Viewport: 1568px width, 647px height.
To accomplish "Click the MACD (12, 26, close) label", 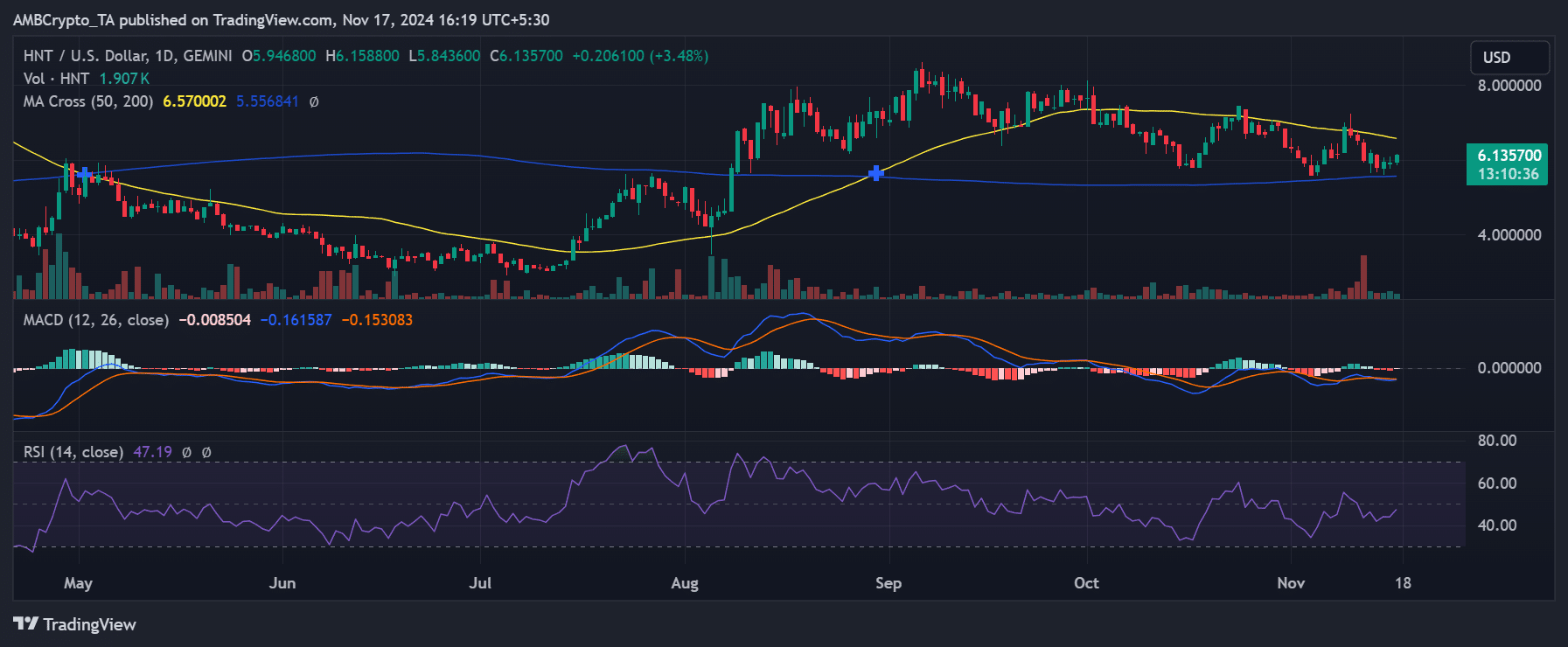I will (x=96, y=320).
